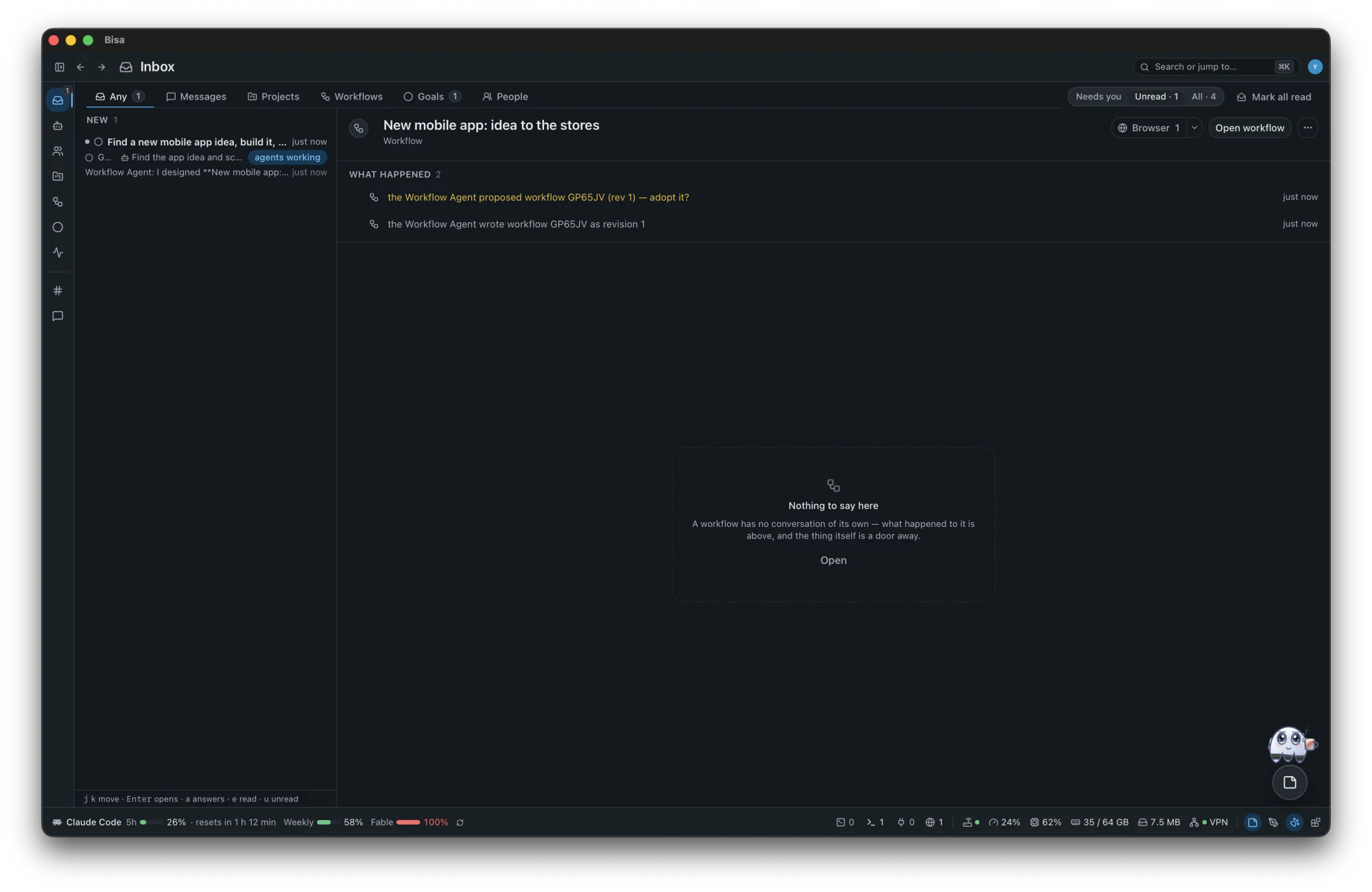Open the Activity pulse icon in sidebar
The width and height of the screenshot is (1372, 892).
pyautogui.click(x=58, y=253)
